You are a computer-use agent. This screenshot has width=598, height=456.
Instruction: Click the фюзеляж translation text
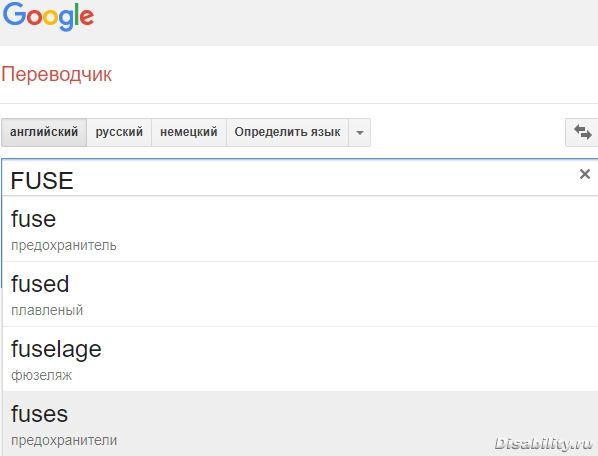(41, 376)
